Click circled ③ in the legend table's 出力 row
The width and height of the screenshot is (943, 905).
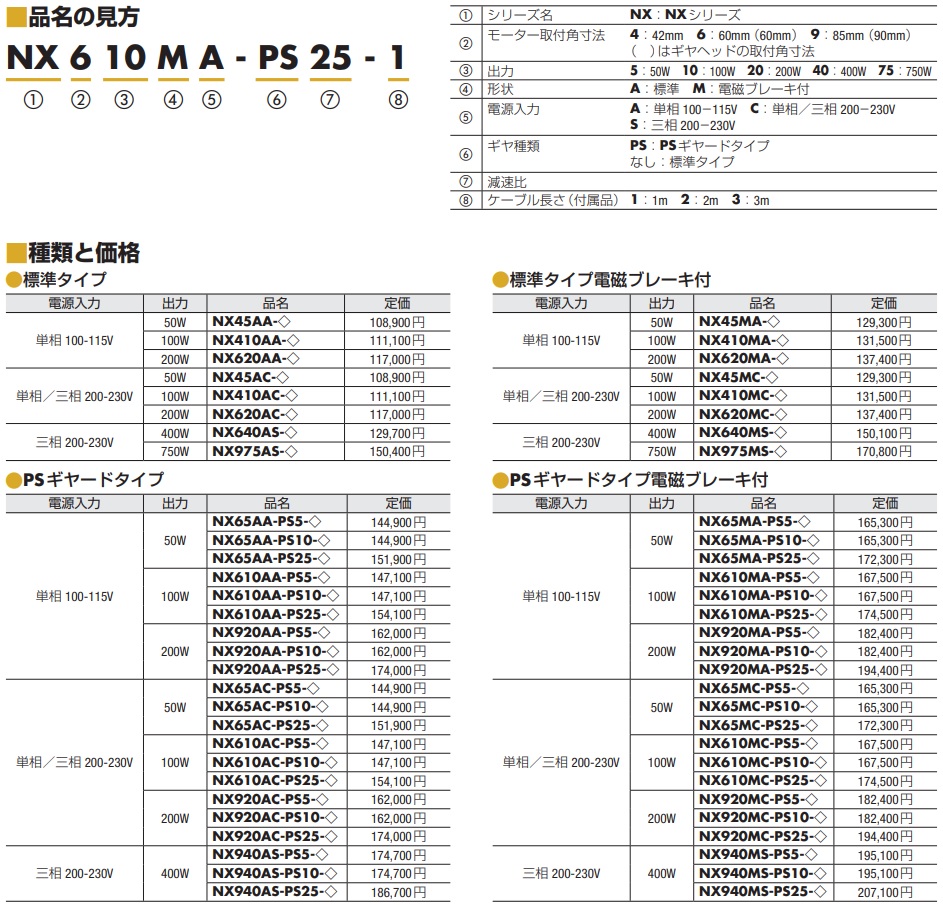[x=464, y=71]
